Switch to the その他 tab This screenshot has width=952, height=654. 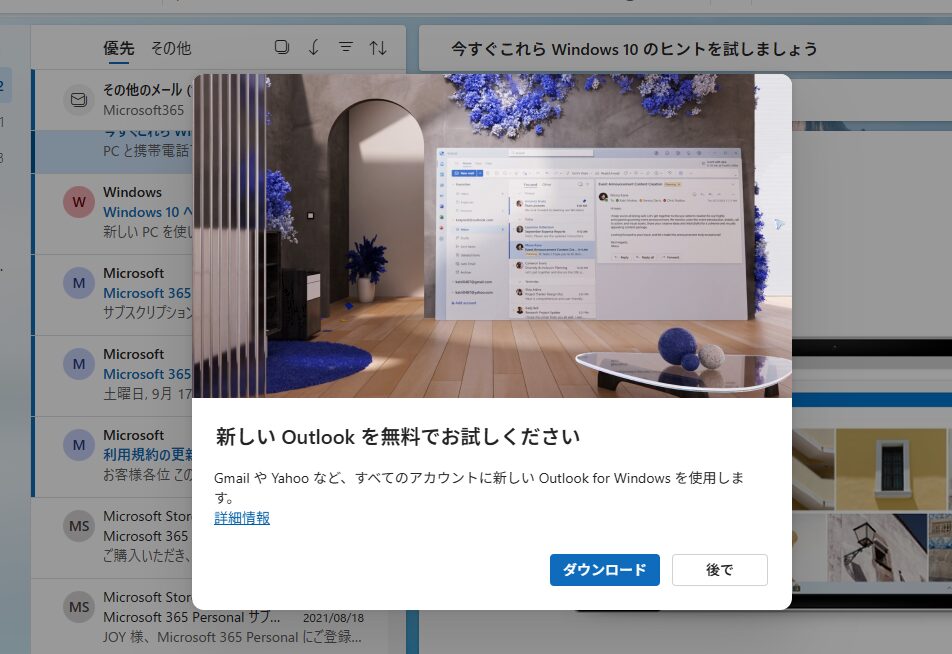click(170, 48)
